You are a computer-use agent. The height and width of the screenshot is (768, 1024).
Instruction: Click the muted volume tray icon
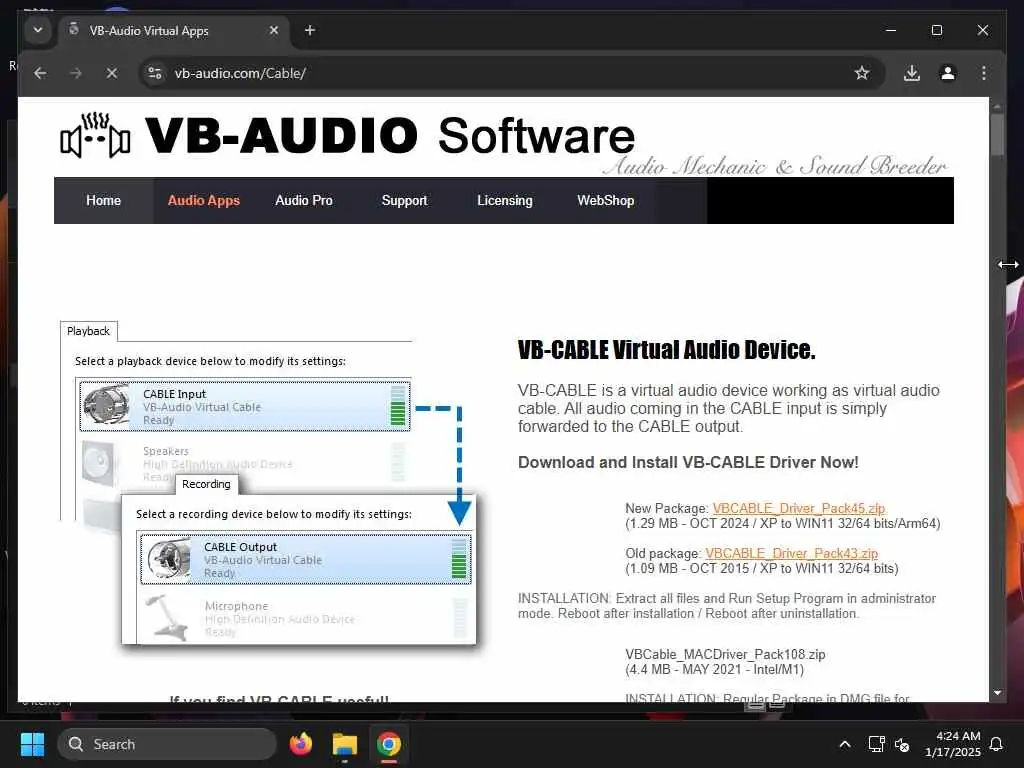(x=902, y=744)
